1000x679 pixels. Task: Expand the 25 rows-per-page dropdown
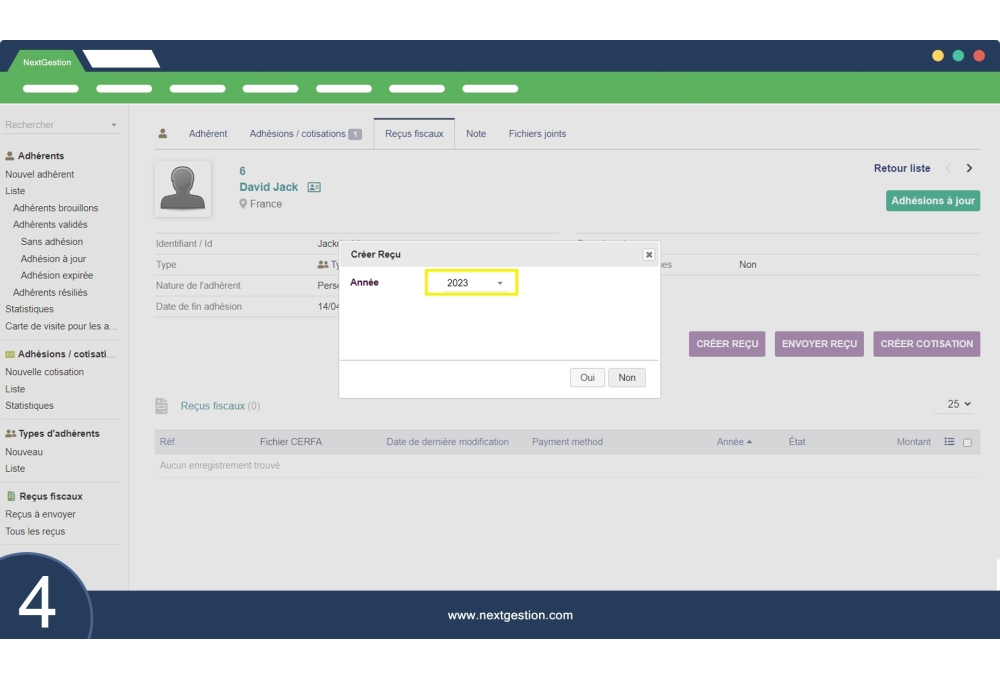959,404
